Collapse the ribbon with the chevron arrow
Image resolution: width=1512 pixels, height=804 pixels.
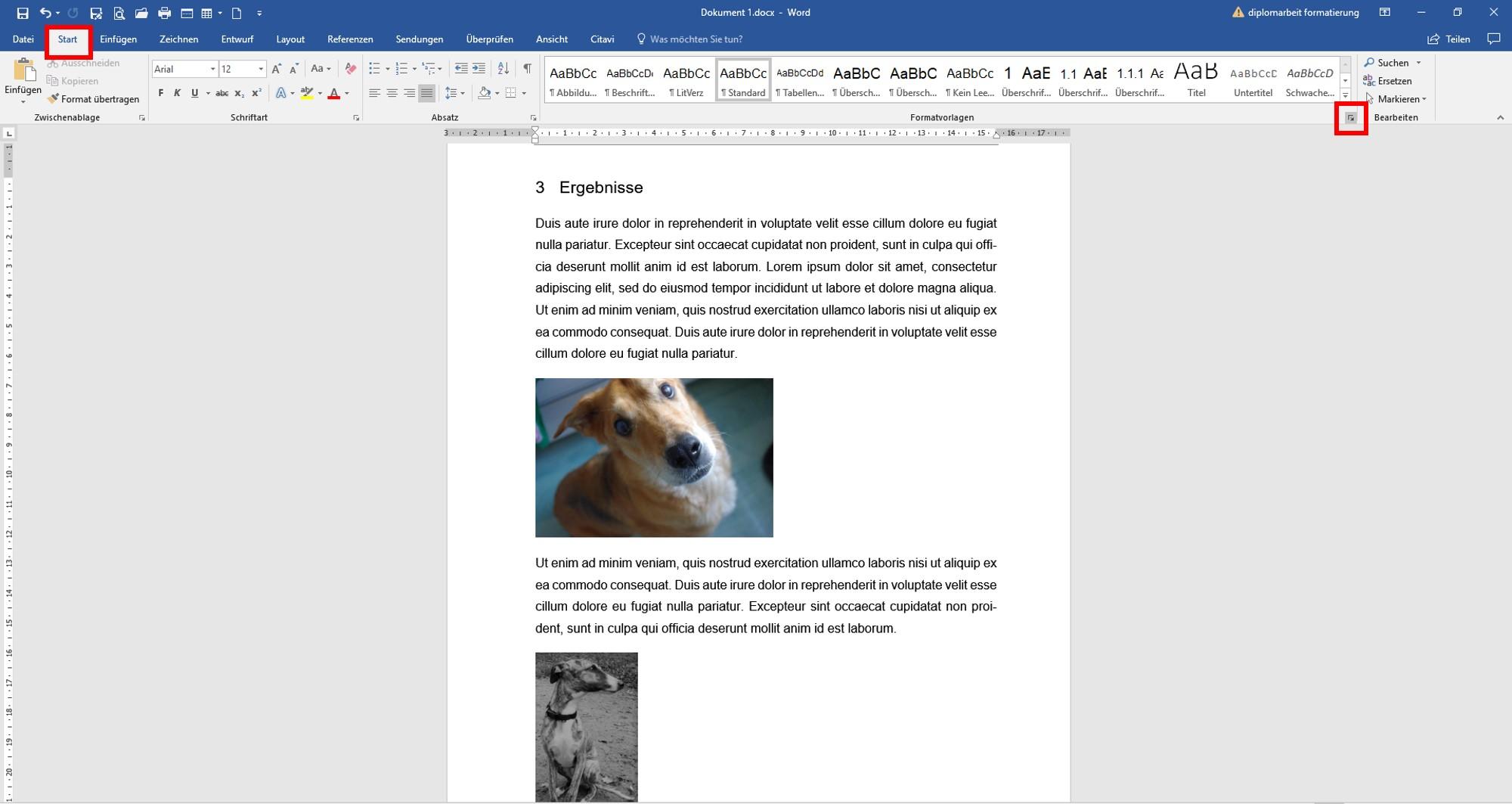[1500, 118]
